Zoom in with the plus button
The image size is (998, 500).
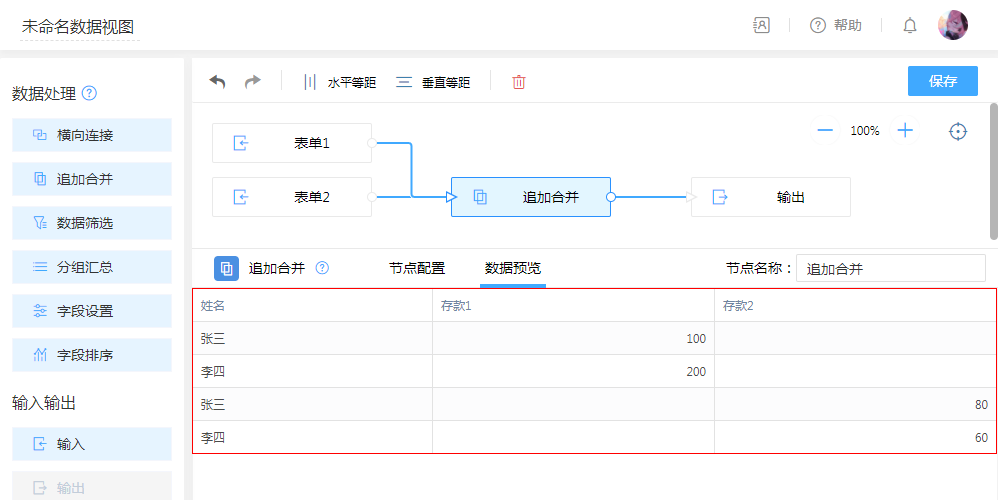coord(905,131)
